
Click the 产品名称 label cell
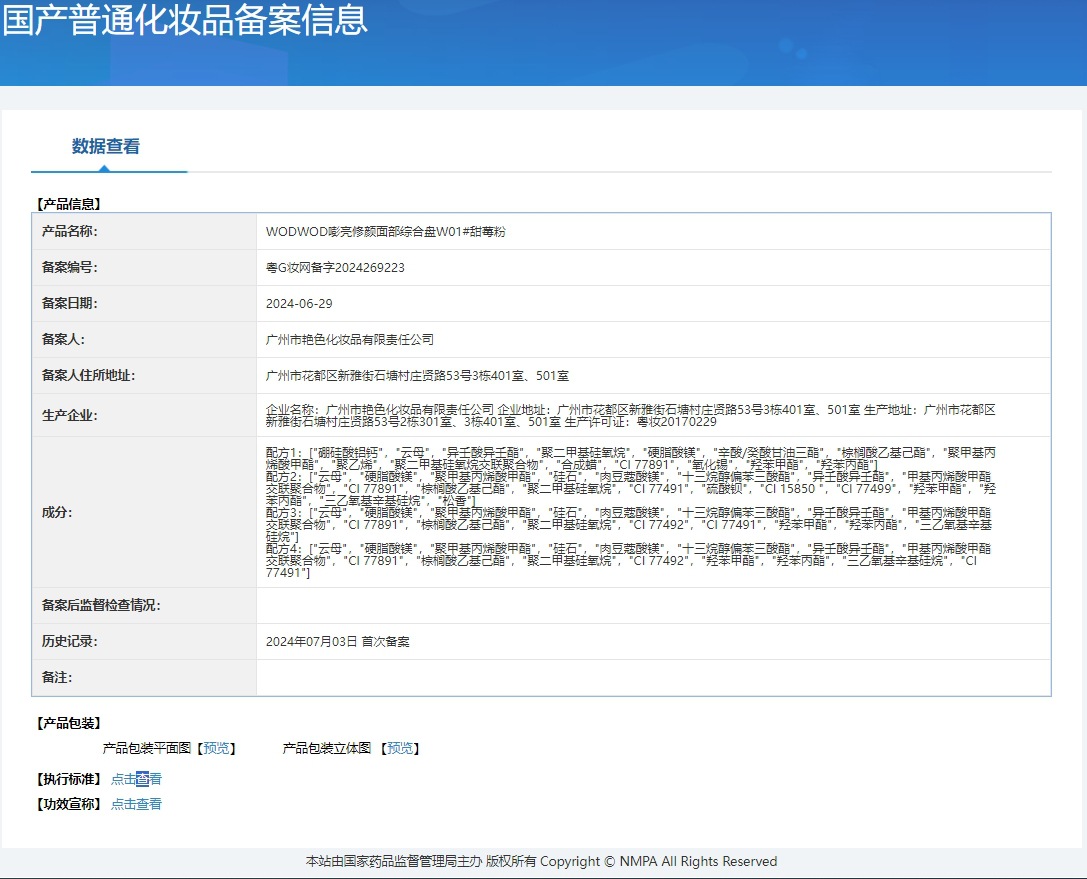(x=144, y=232)
